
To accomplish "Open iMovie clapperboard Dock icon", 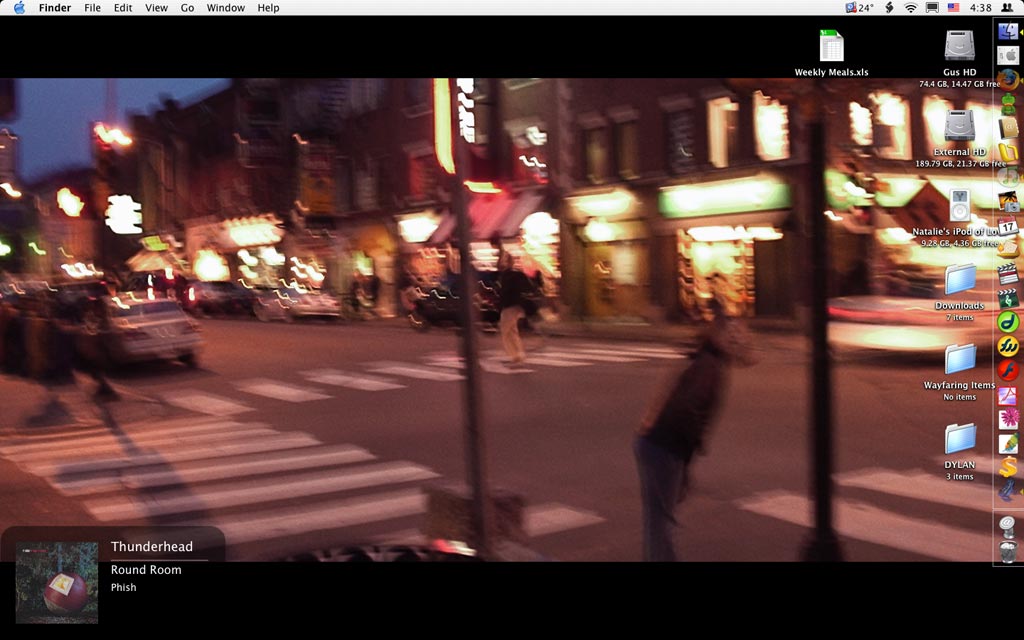I will click(1008, 273).
